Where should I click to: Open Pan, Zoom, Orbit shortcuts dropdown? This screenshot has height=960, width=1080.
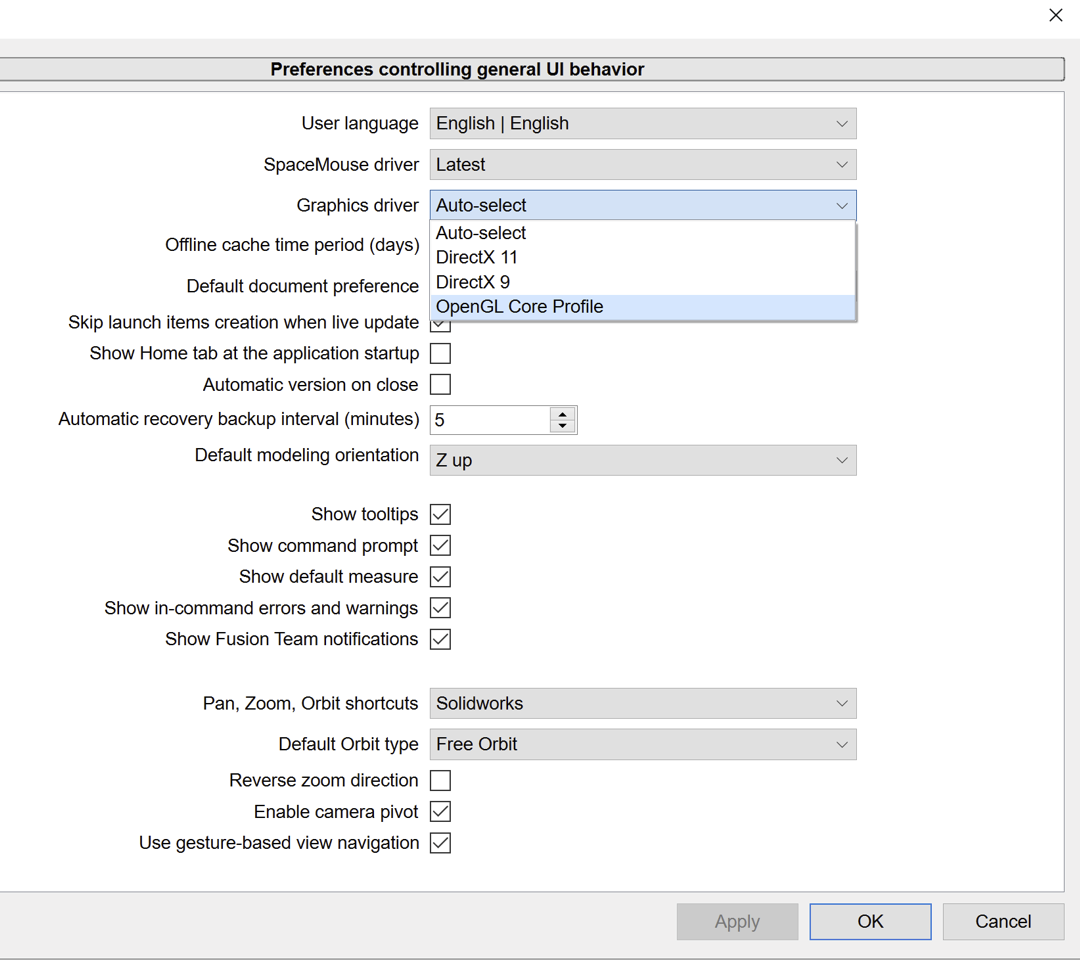click(x=643, y=703)
